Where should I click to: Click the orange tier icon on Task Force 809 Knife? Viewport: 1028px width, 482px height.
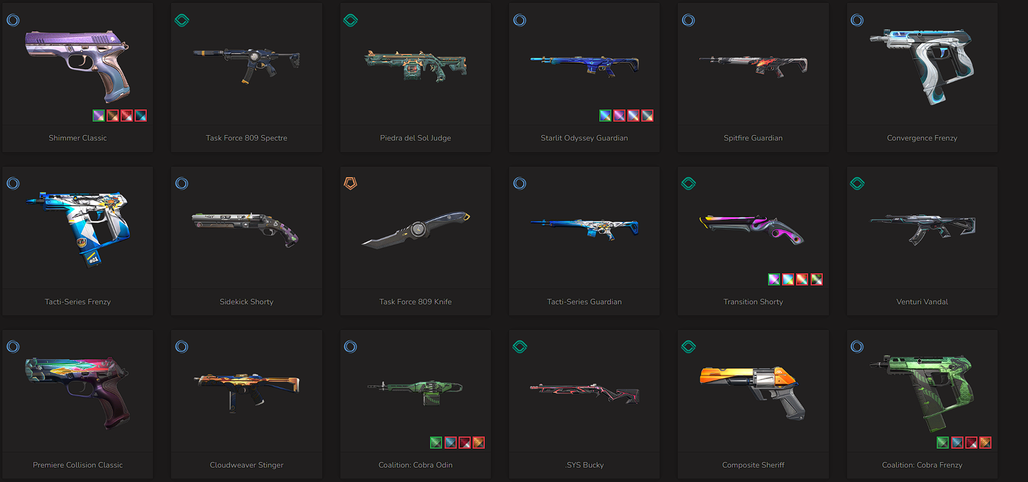click(x=351, y=183)
